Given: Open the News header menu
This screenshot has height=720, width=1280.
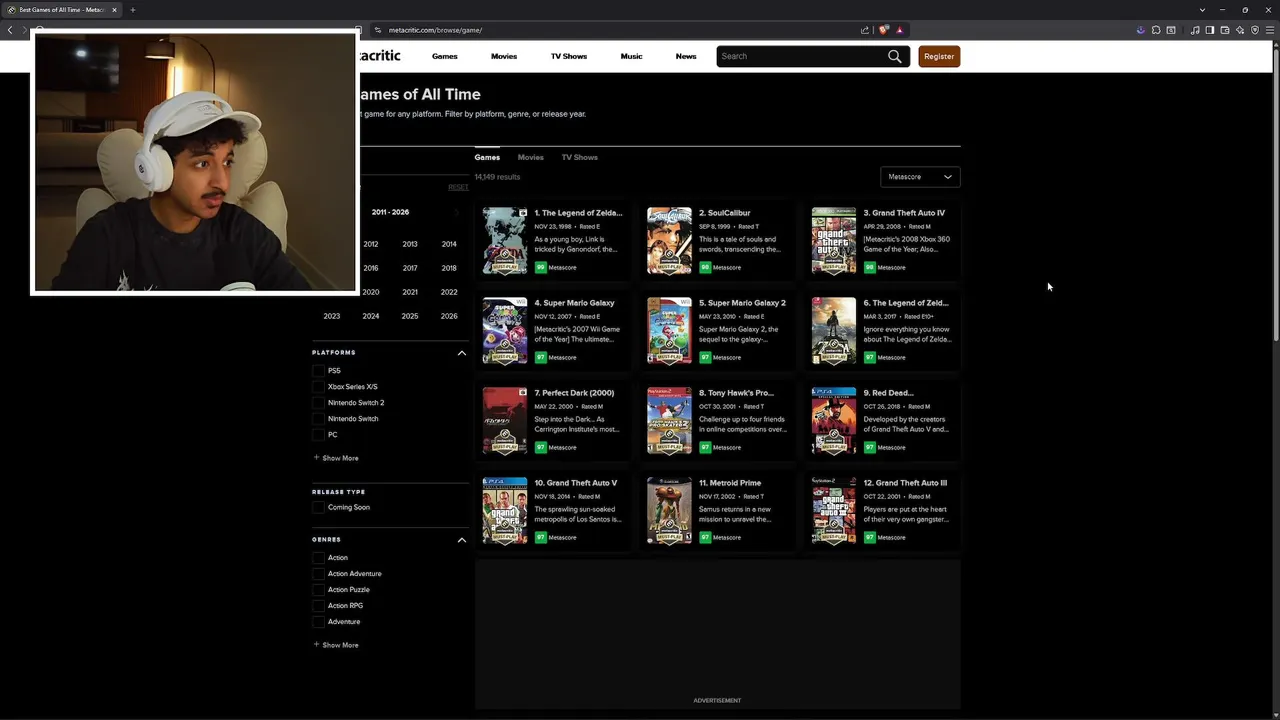Looking at the screenshot, I should (x=686, y=56).
